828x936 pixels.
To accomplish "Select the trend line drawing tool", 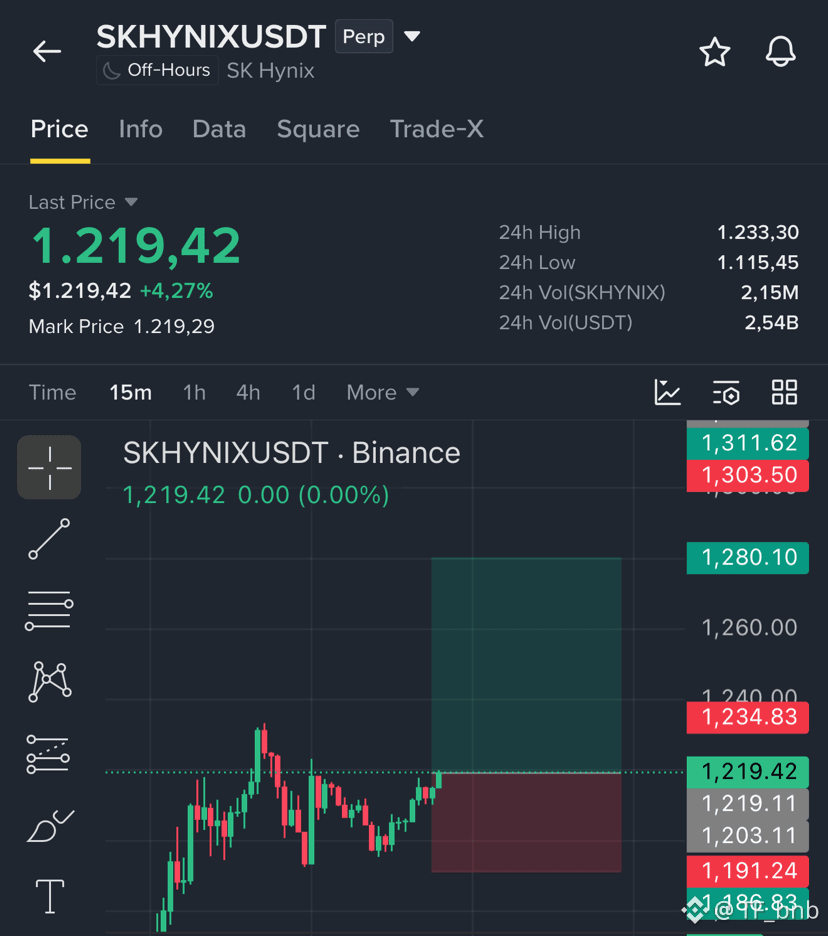I will click(50, 539).
